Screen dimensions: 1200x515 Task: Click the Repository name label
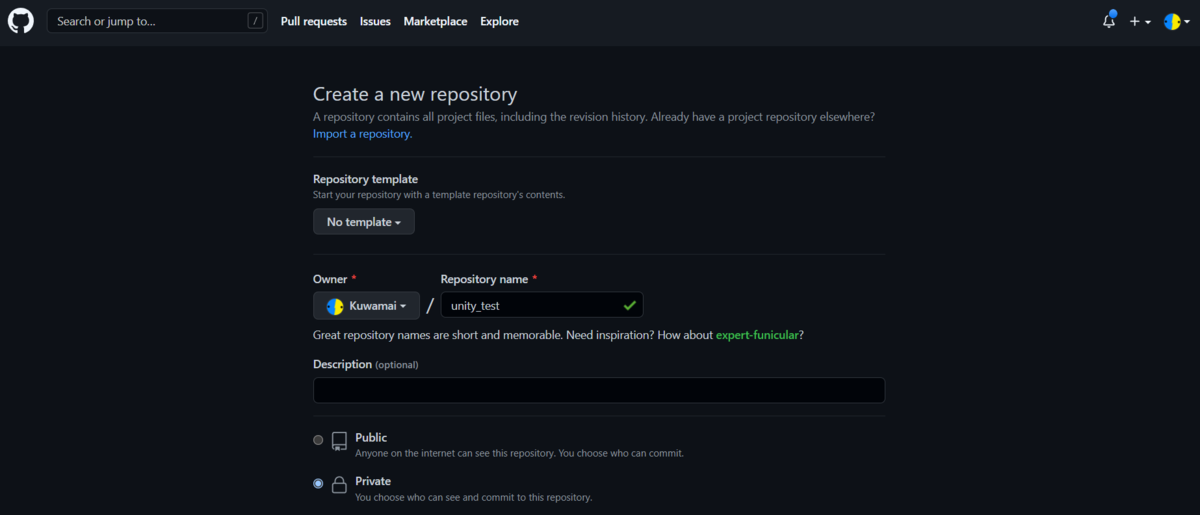[x=484, y=279]
